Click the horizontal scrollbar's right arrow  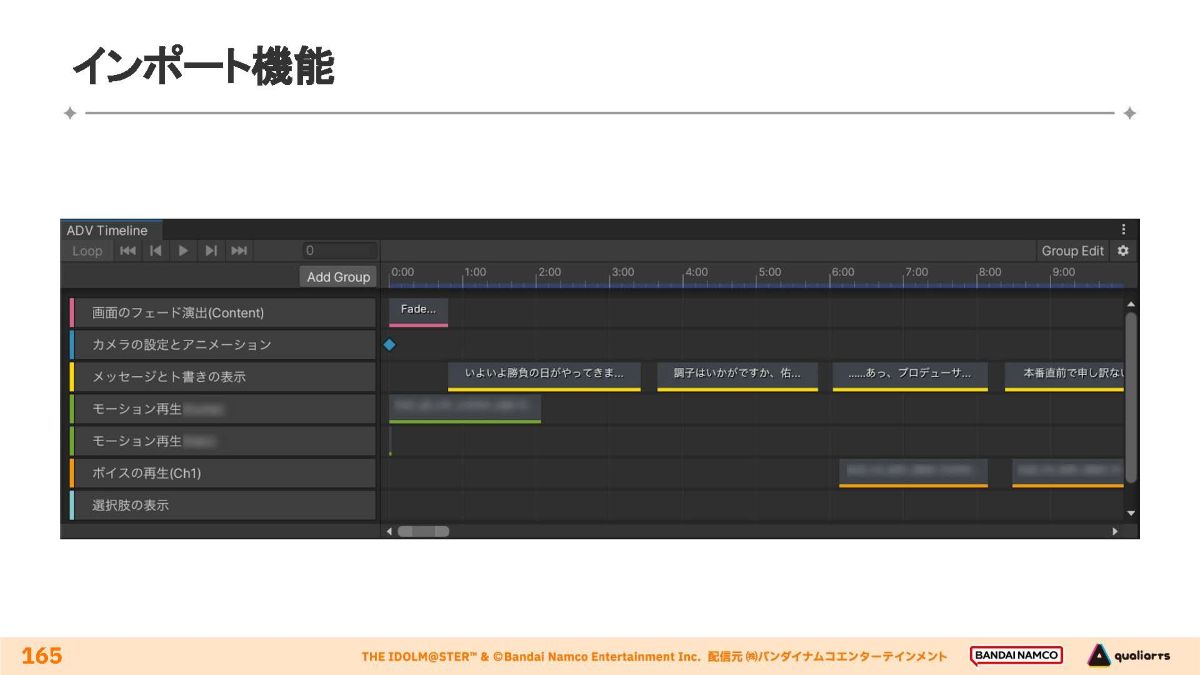[1115, 531]
